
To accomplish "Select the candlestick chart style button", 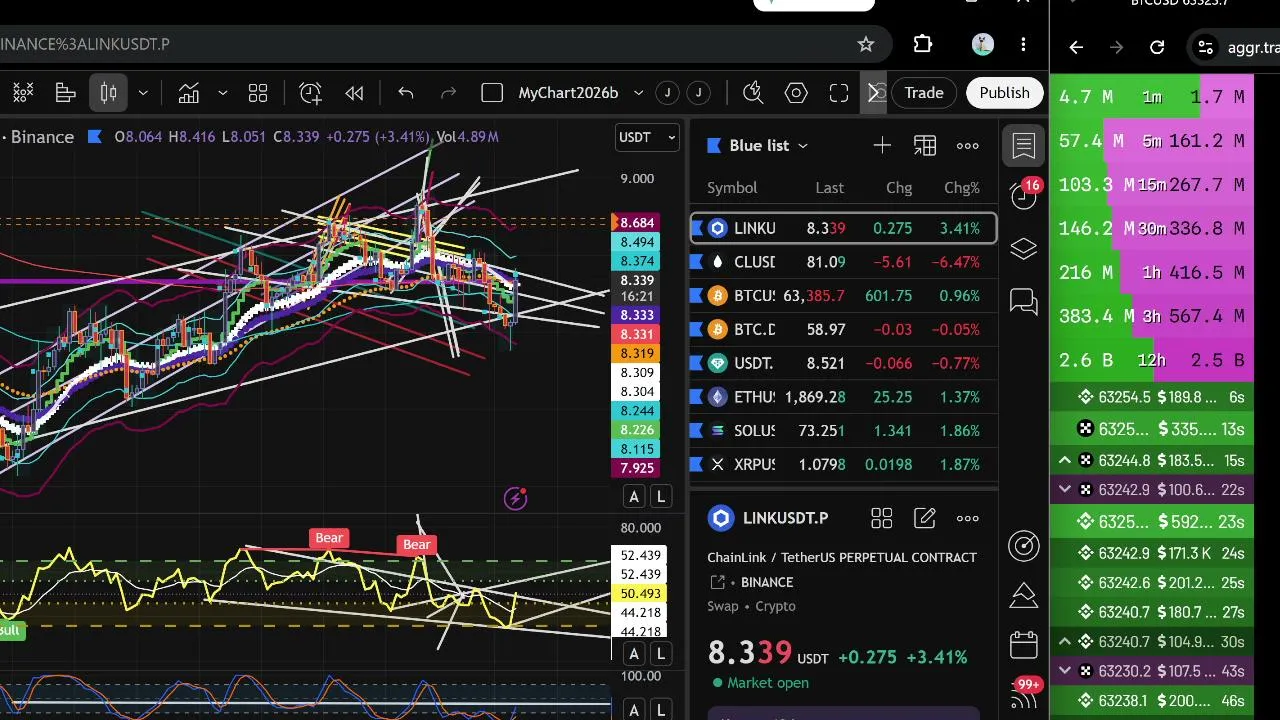I will pyautogui.click(x=108, y=93).
